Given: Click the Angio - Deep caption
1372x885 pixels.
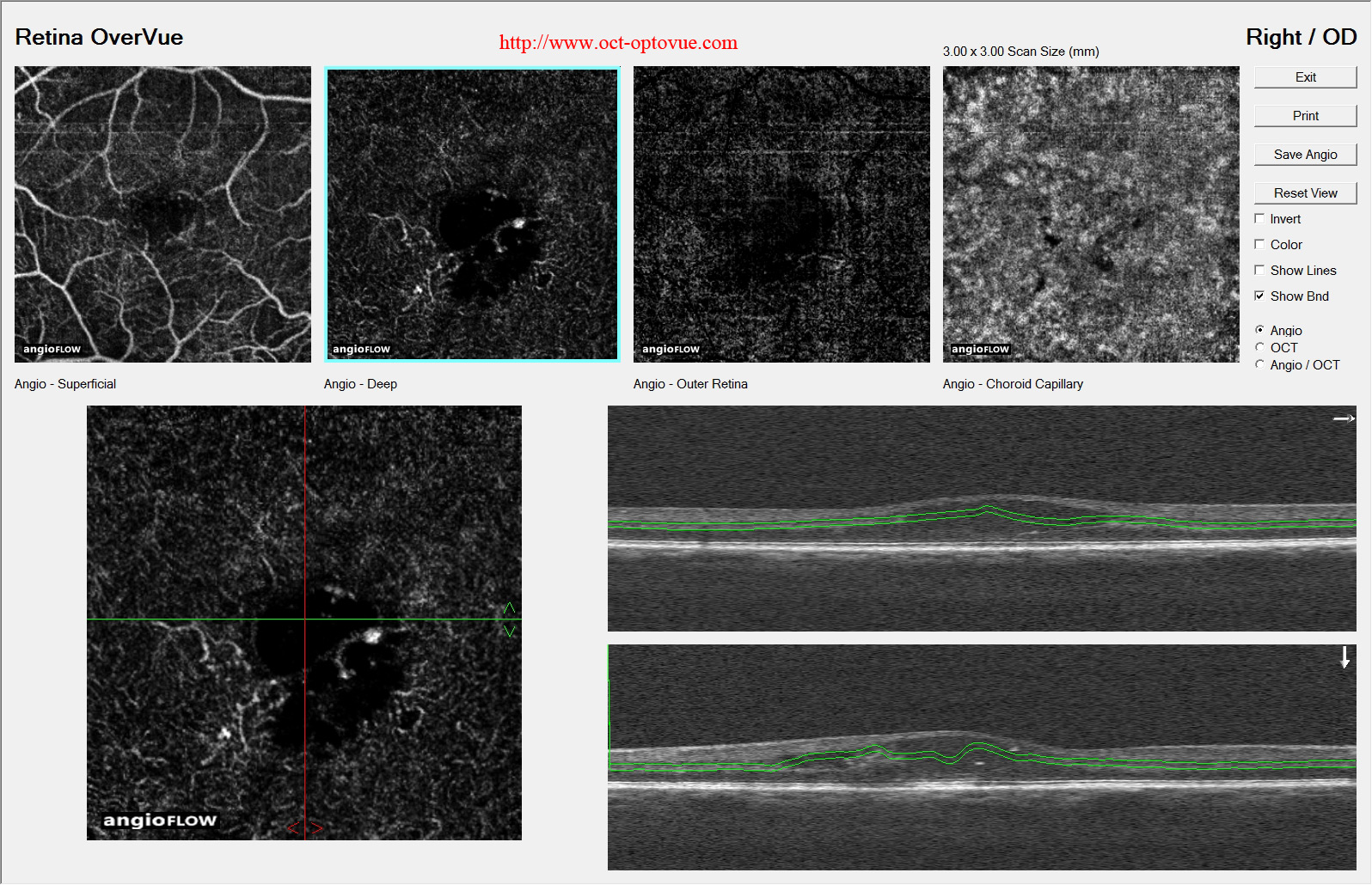Looking at the screenshot, I should (x=360, y=384).
